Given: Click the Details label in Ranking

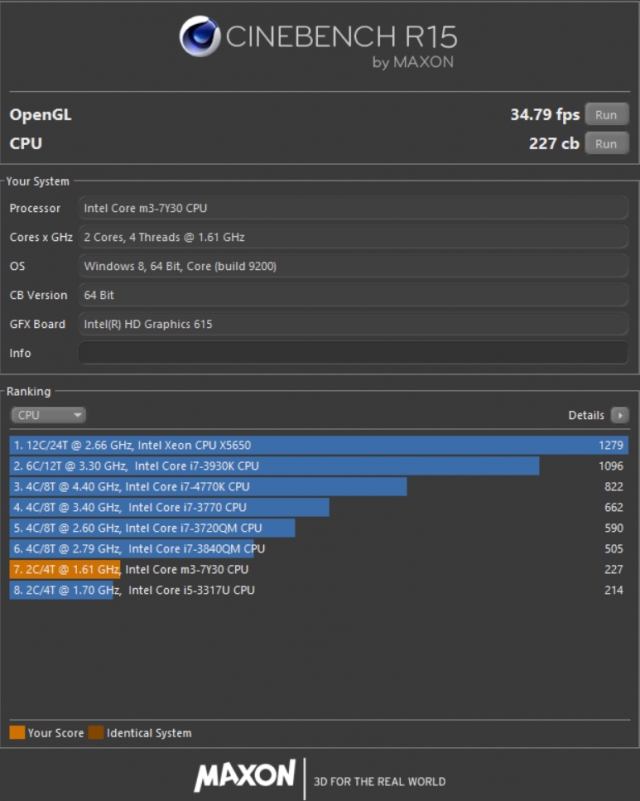Looking at the screenshot, I should [586, 415].
